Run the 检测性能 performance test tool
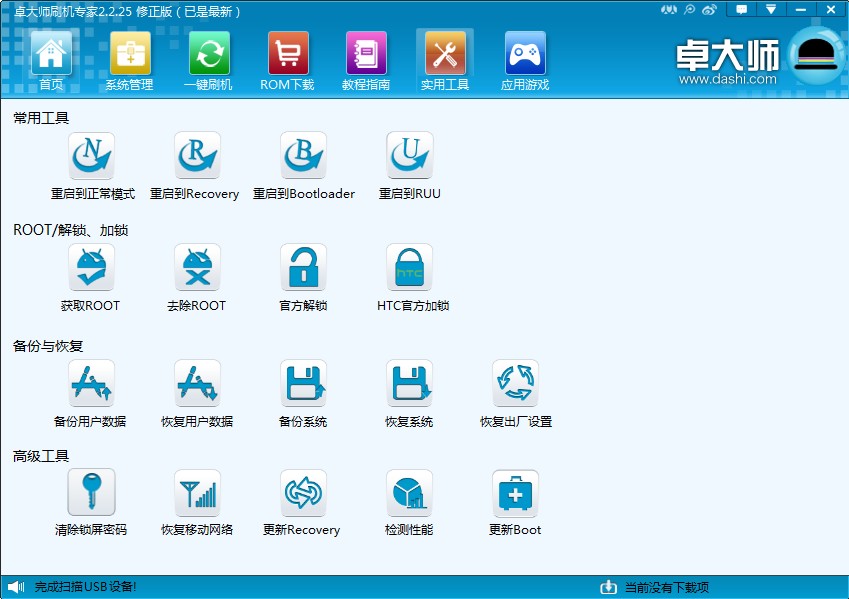849x599 pixels. click(409, 494)
